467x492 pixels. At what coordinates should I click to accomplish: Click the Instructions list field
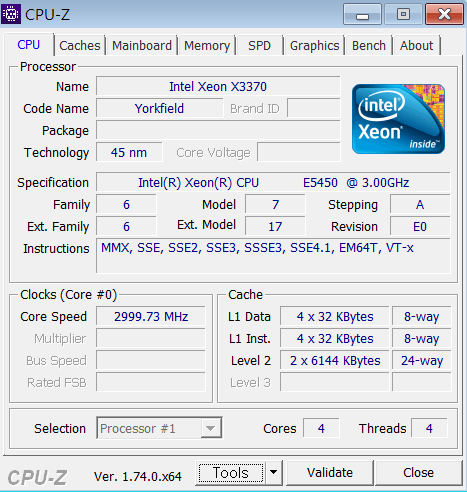click(273, 256)
